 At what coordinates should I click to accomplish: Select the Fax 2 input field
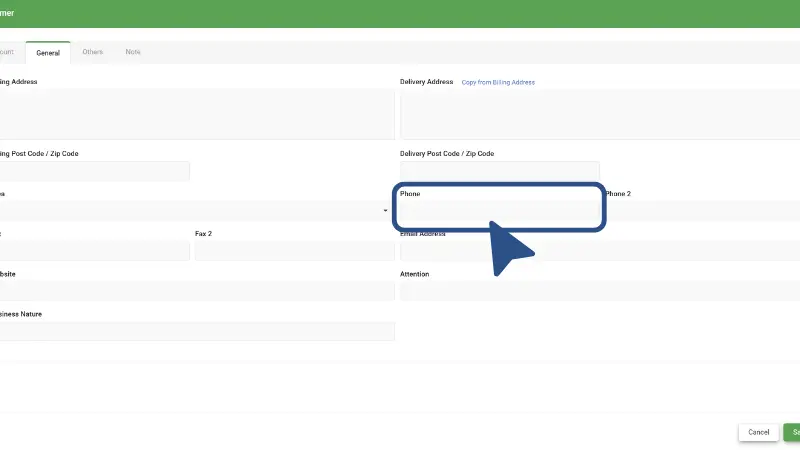294,251
